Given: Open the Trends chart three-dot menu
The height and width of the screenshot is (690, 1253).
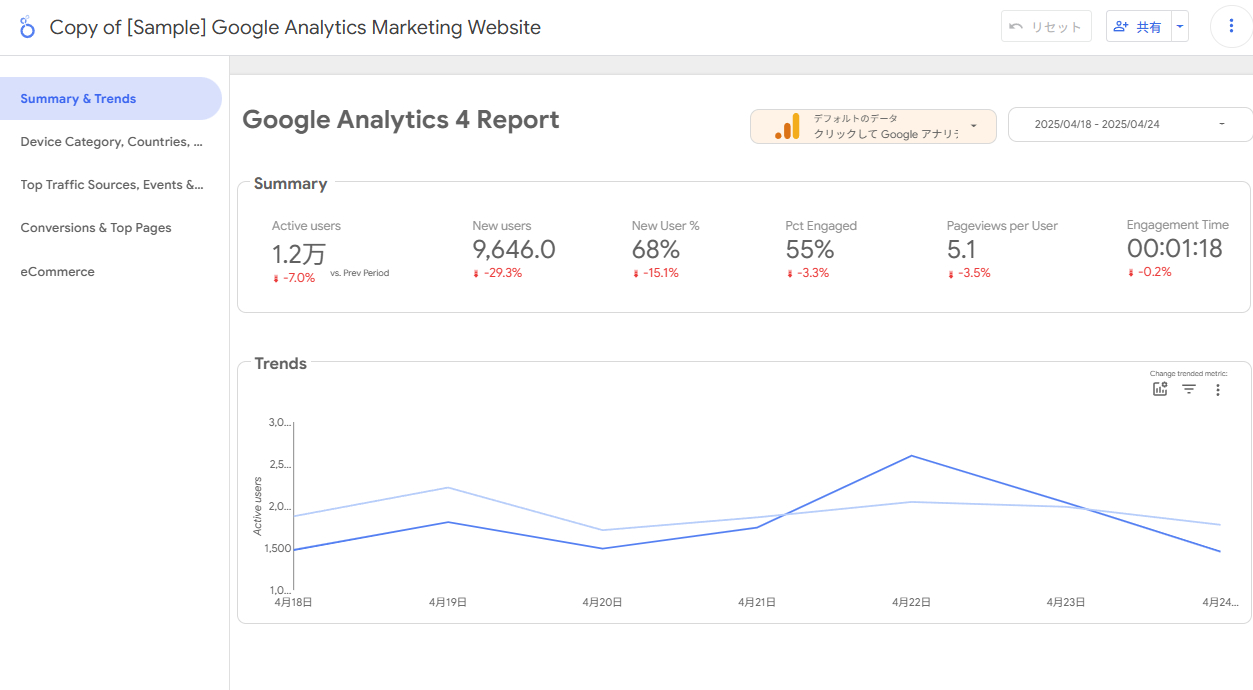Looking at the screenshot, I should [1218, 390].
